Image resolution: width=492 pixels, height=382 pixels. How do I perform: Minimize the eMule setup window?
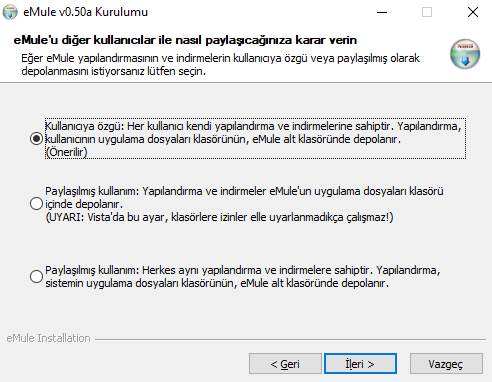pos(382,12)
